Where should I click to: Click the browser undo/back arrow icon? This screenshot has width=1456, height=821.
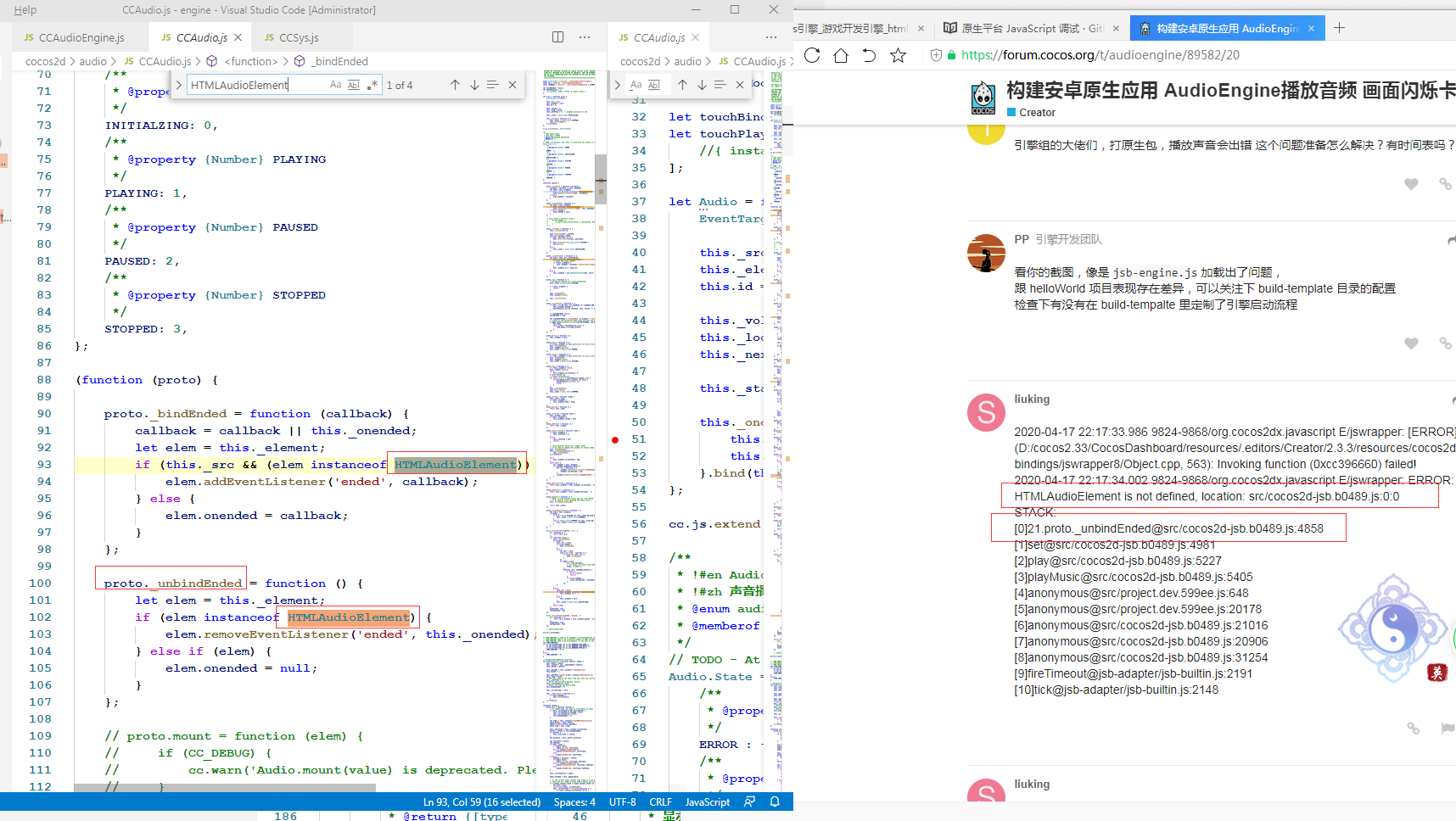pos(869,55)
